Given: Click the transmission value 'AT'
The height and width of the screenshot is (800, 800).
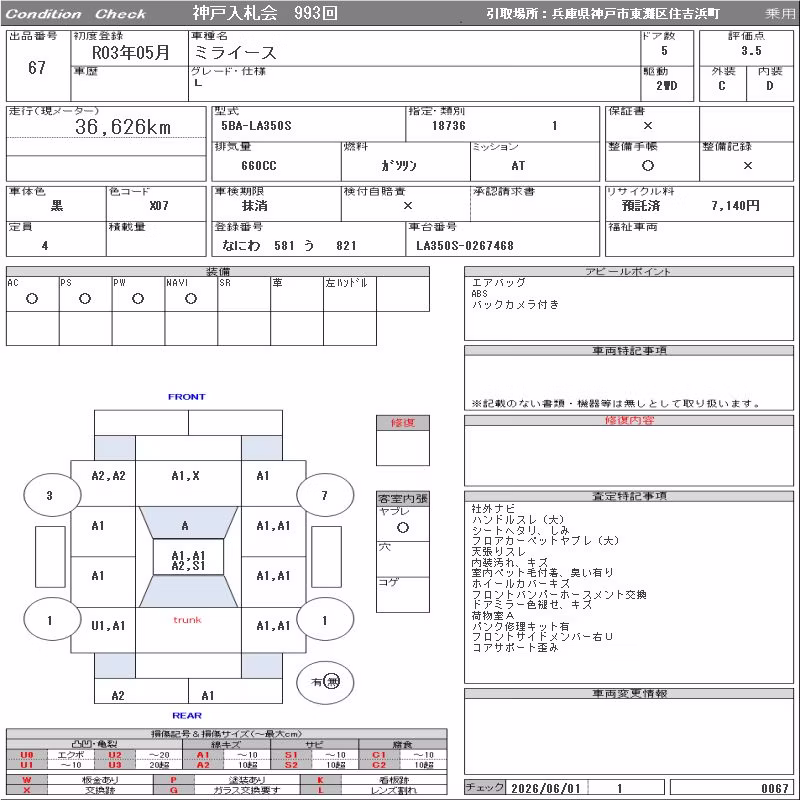Looking at the screenshot, I should (518, 166).
